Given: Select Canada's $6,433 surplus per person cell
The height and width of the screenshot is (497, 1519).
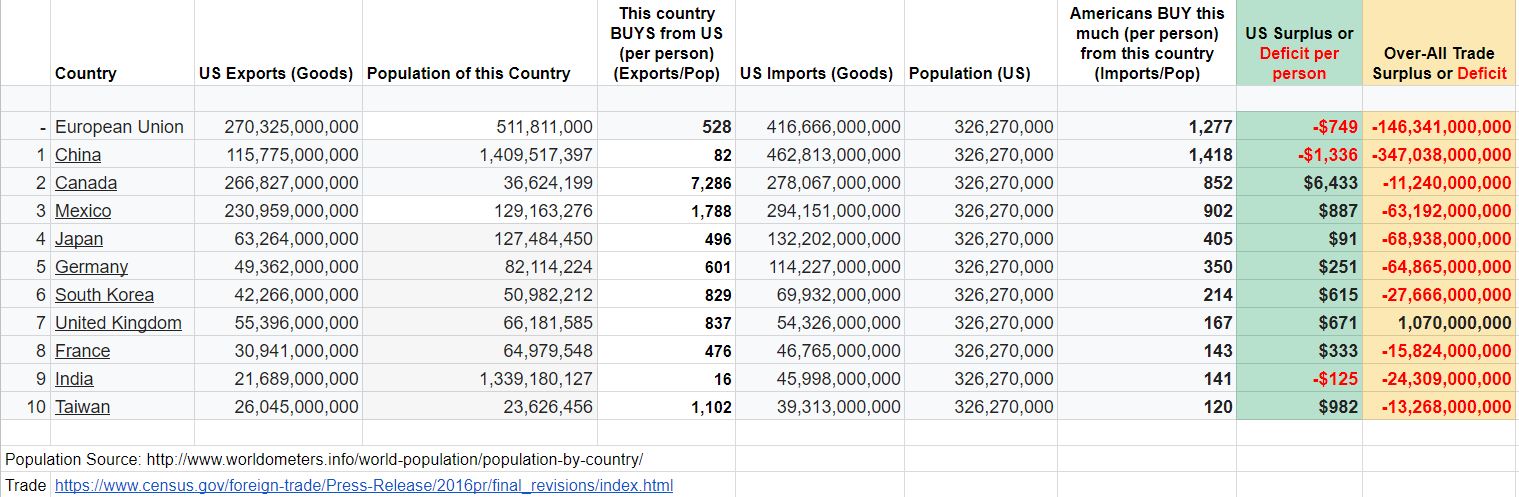Looking at the screenshot, I should (x=1299, y=183).
